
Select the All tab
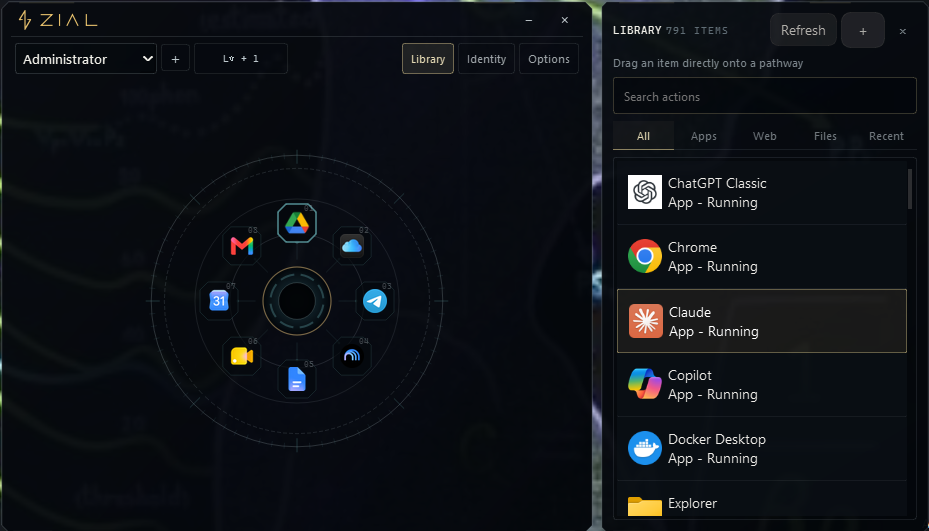[643, 136]
